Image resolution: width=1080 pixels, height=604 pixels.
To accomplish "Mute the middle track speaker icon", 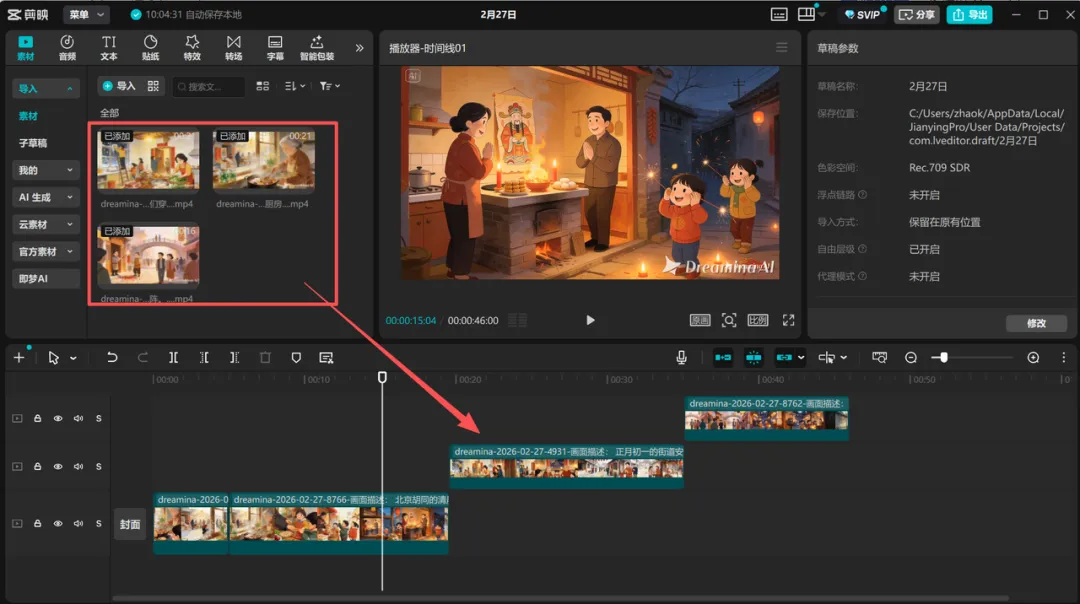I will (79, 466).
